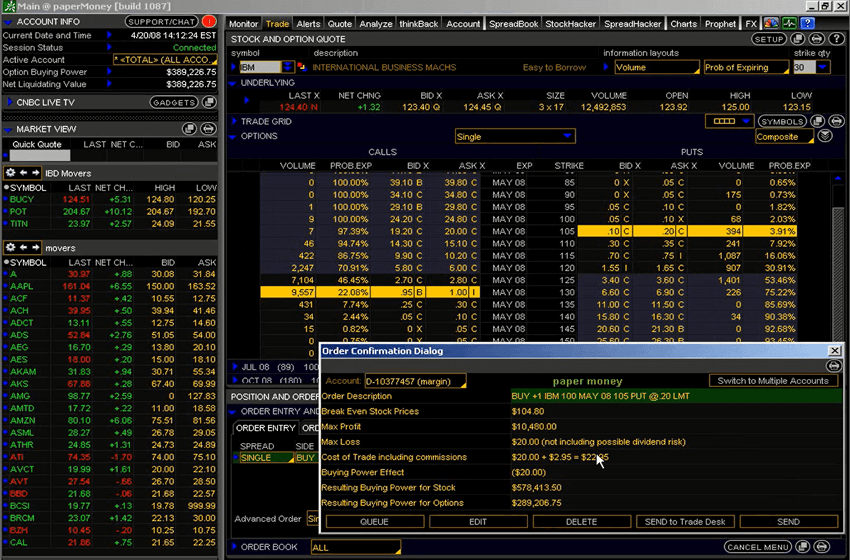Click the SYMBOL column dot in IBD Movers header
Image resolution: width=850 pixels, height=560 pixels.
point(6,188)
